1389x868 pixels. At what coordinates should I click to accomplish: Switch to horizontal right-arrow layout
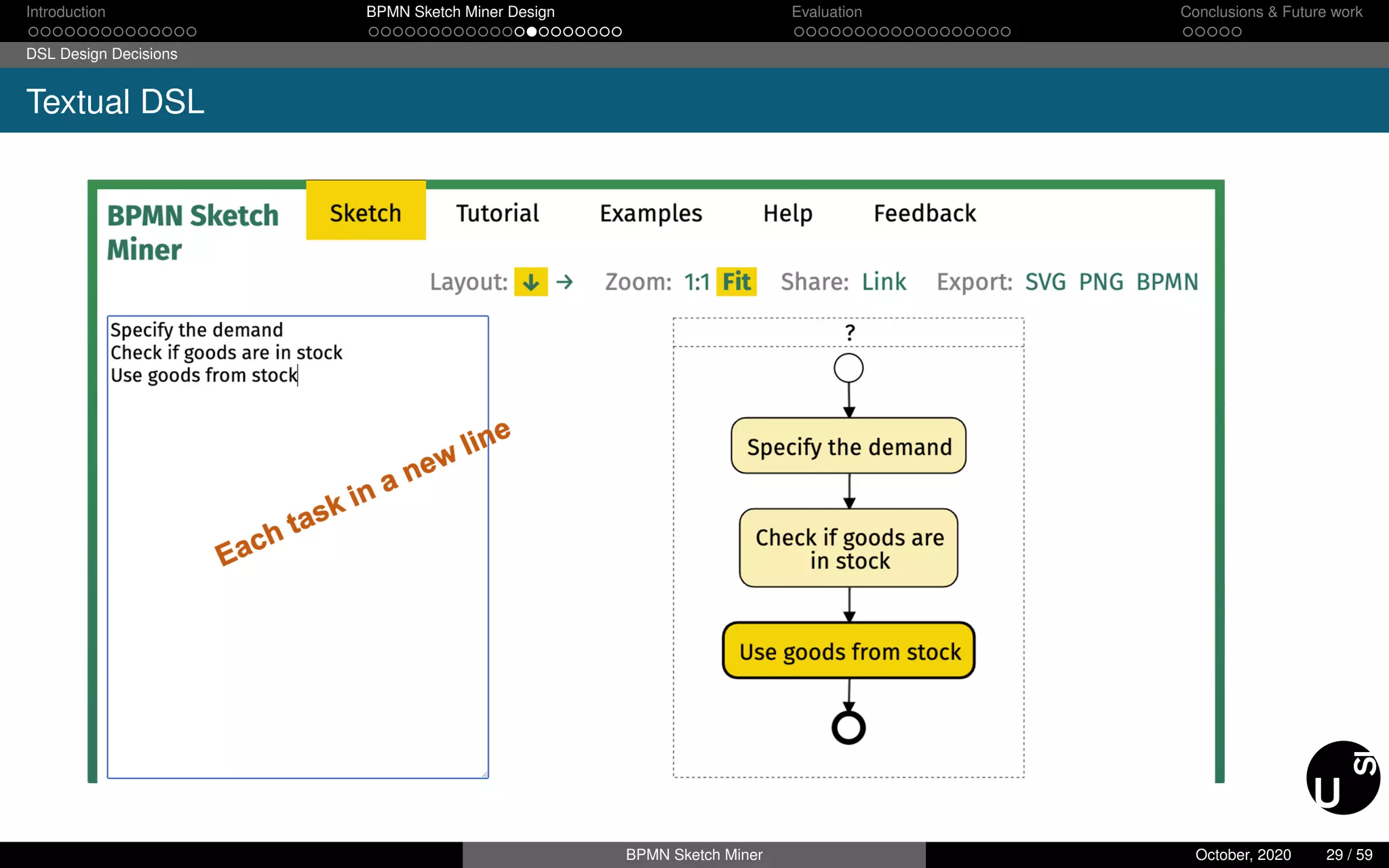pyautogui.click(x=564, y=281)
